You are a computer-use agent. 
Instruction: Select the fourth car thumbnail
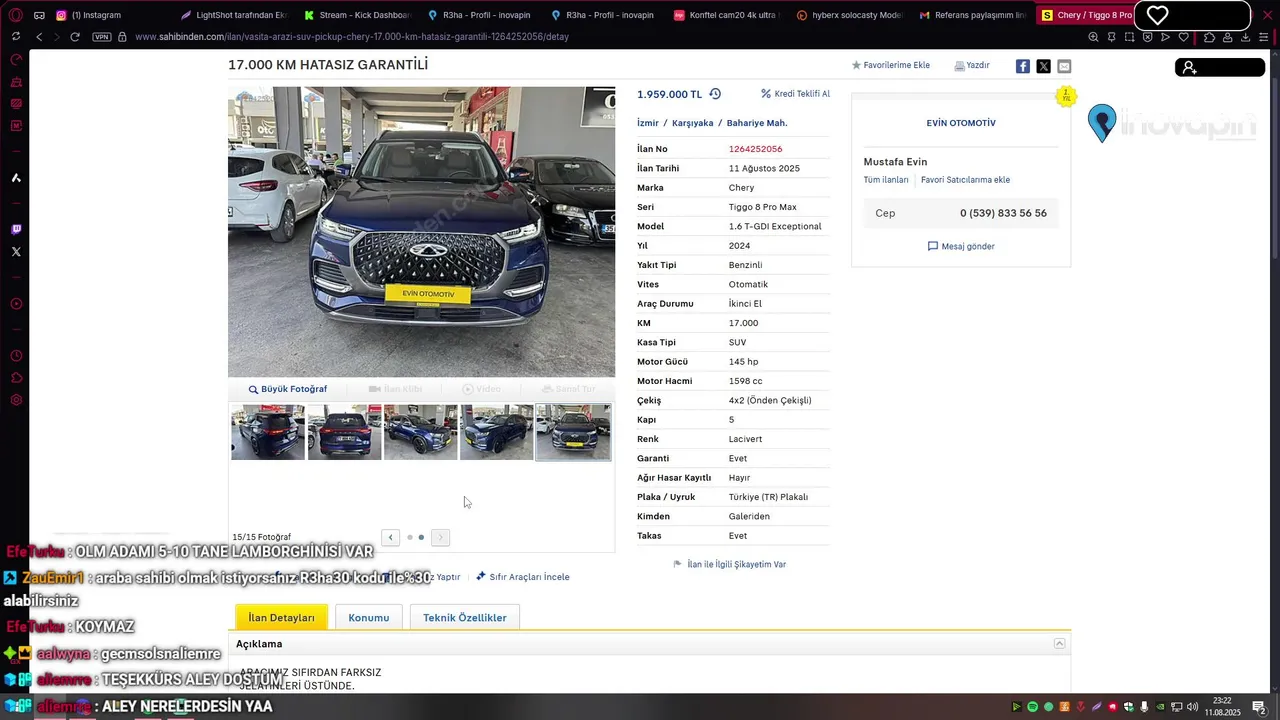tap(497, 432)
